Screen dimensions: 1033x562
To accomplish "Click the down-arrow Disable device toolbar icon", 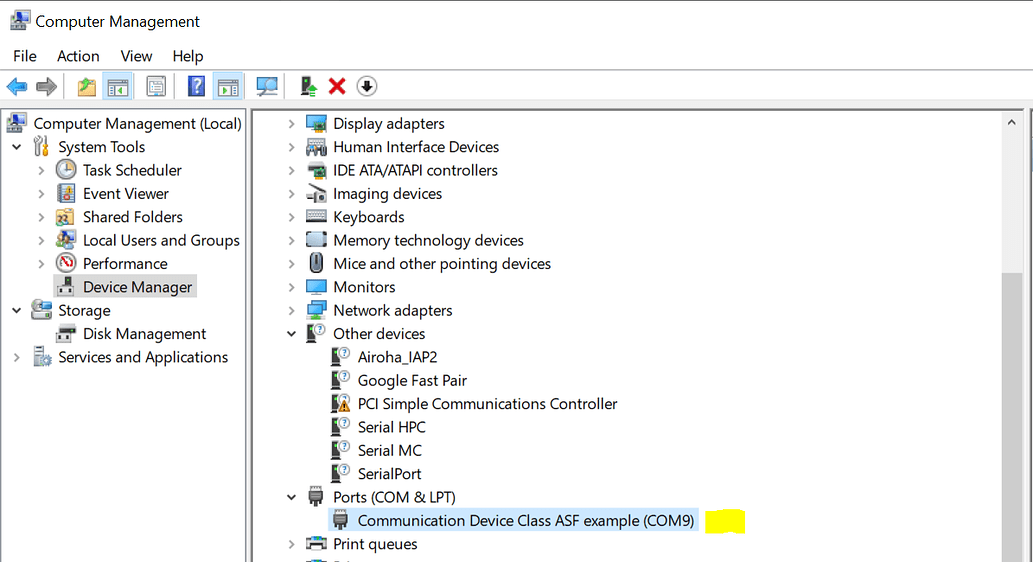I will pyautogui.click(x=367, y=86).
